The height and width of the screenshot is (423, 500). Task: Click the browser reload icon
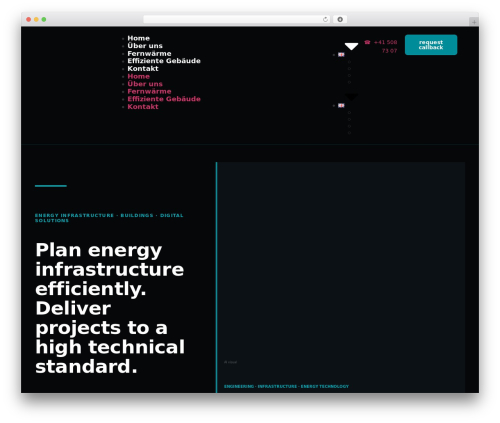(325, 19)
